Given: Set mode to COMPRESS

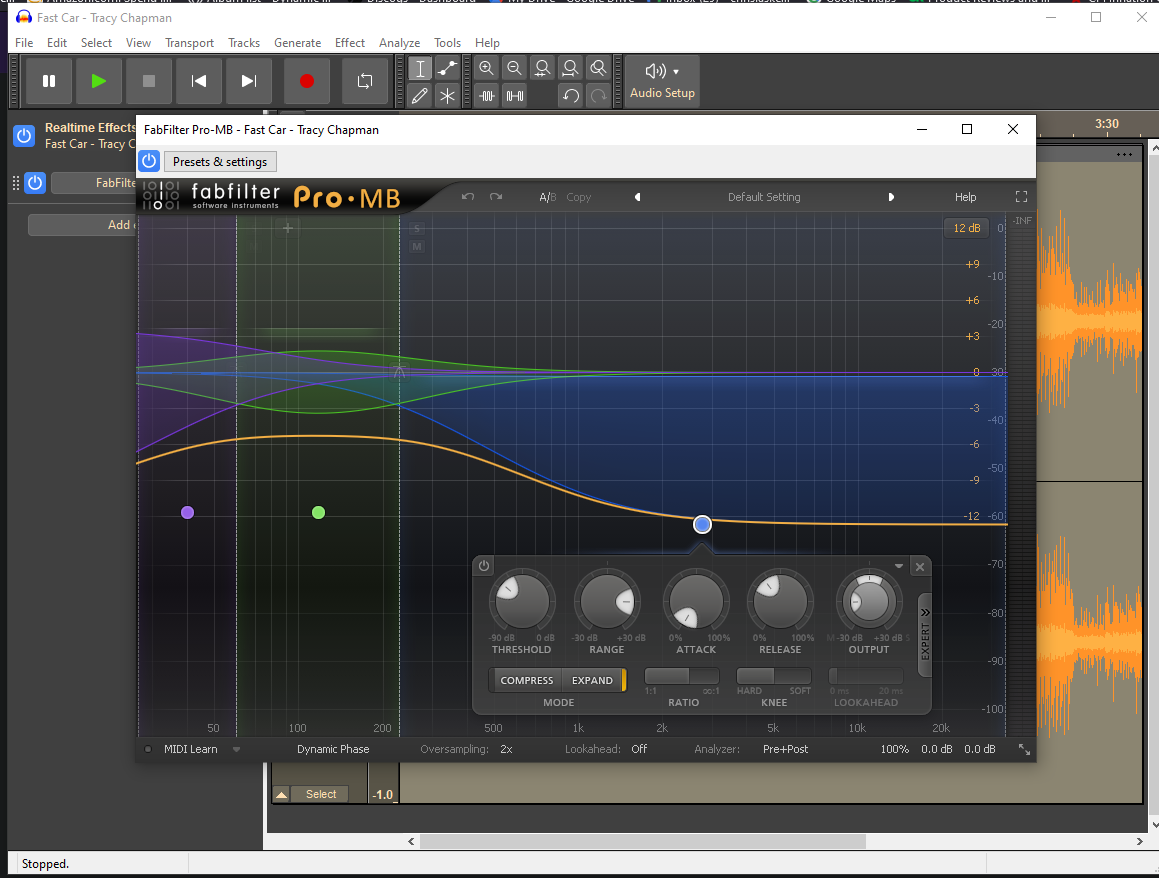Looking at the screenshot, I should click(526, 680).
